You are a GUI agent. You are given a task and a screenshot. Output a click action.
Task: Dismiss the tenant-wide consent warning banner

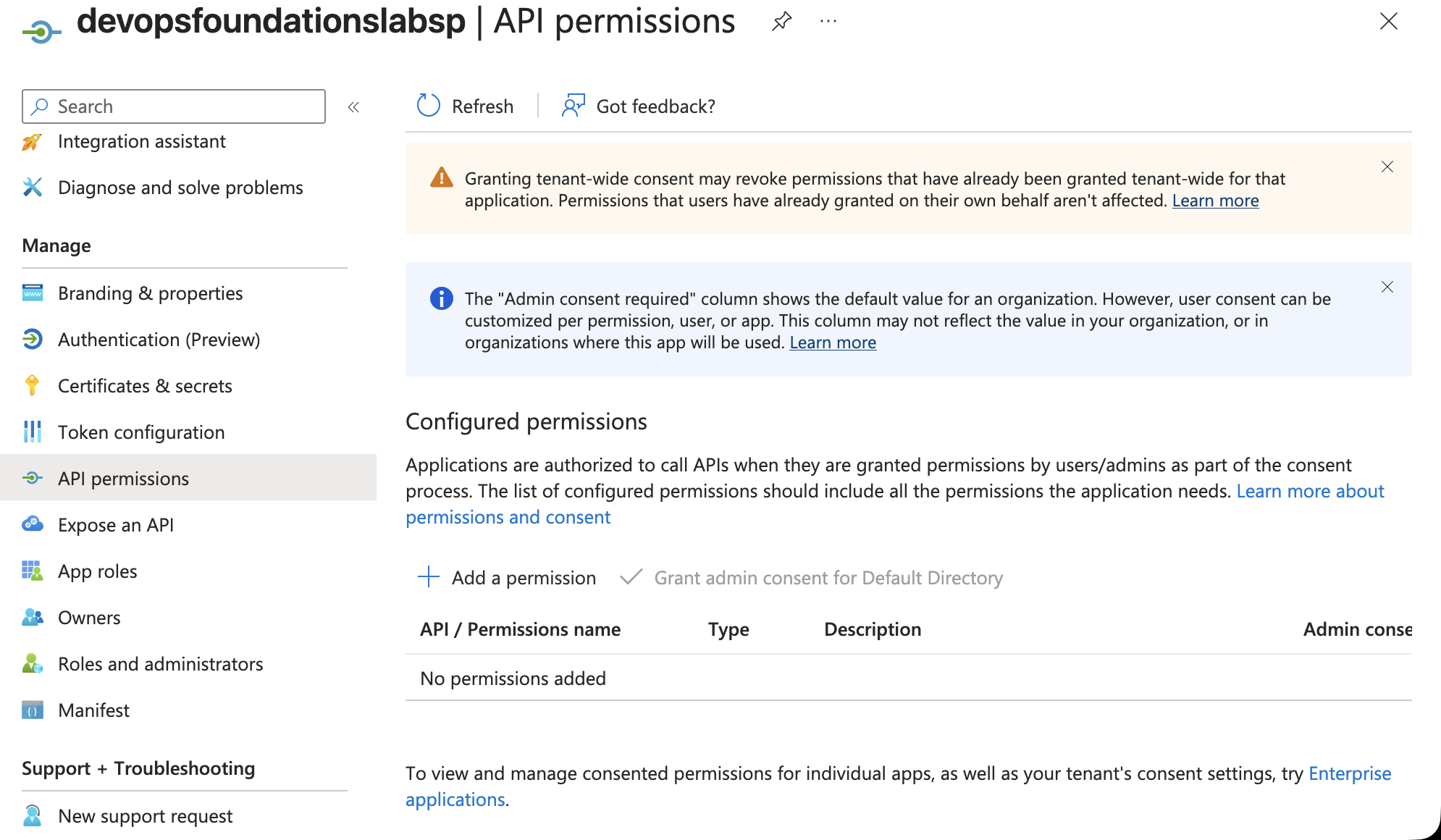1387,167
